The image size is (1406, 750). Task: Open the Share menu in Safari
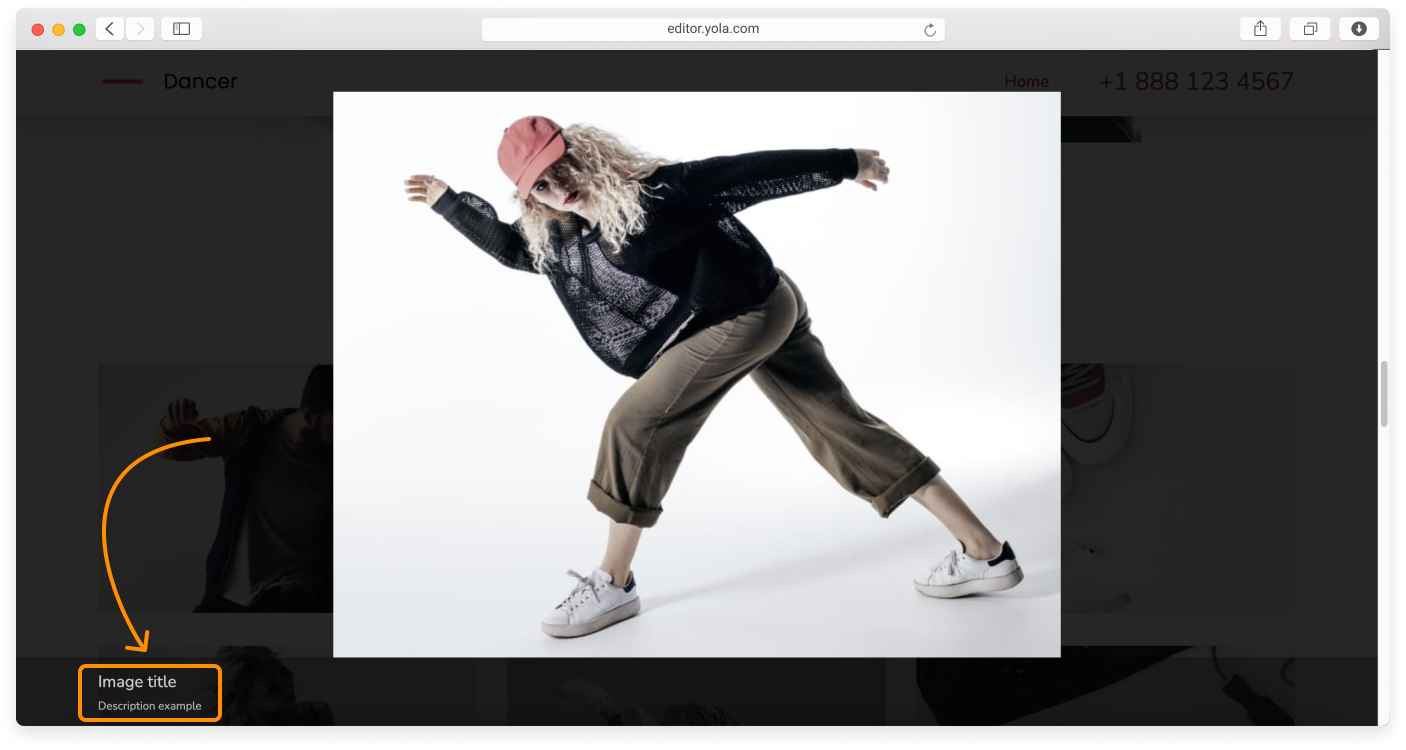[1259, 28]
